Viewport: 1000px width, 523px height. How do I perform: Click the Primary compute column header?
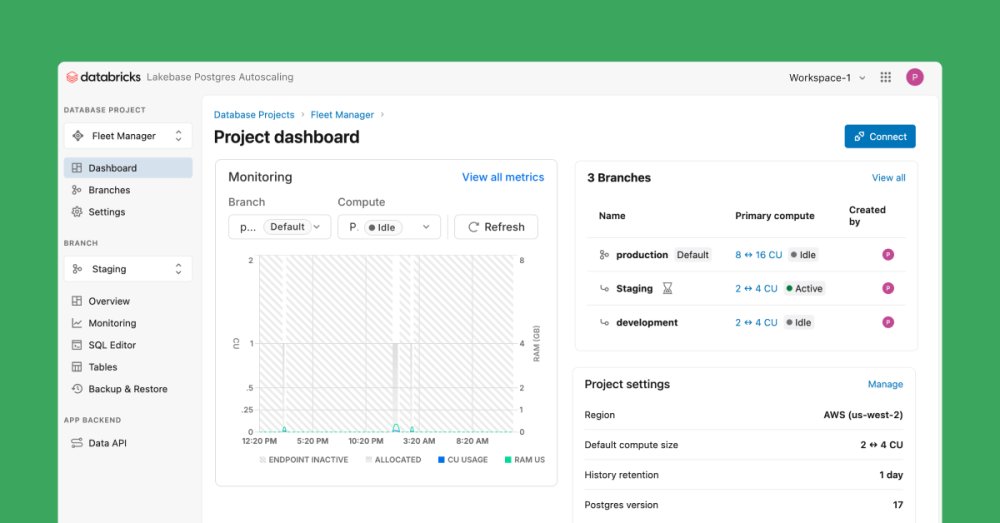click(x=774, y=216)
